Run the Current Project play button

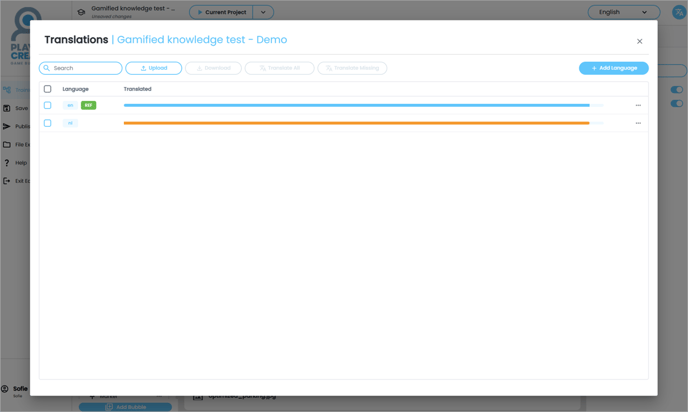tap(221, 12)
